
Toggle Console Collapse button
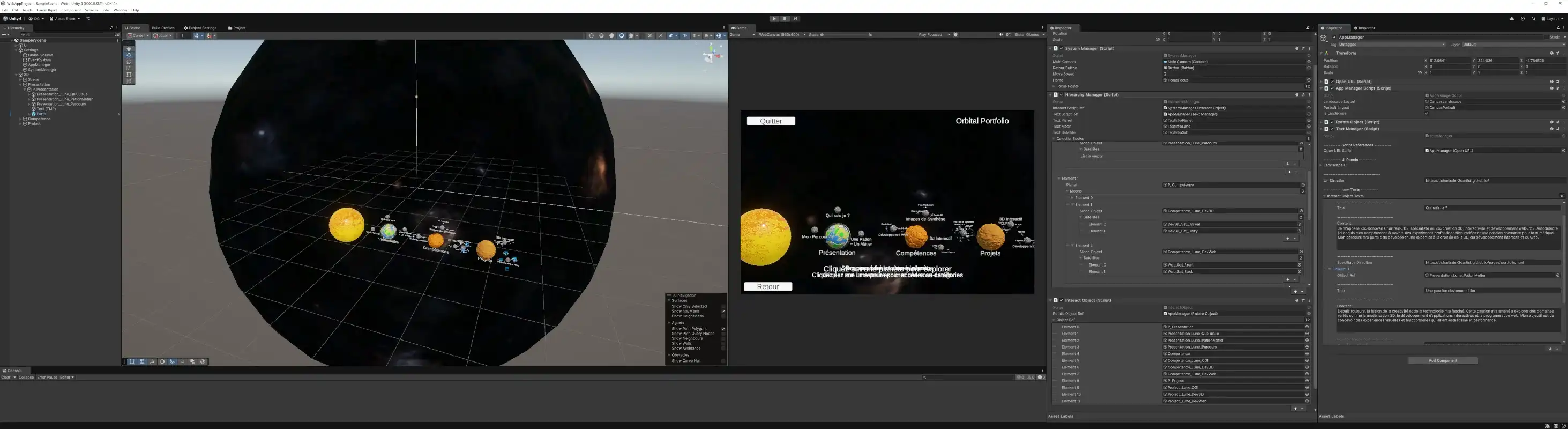26,377
